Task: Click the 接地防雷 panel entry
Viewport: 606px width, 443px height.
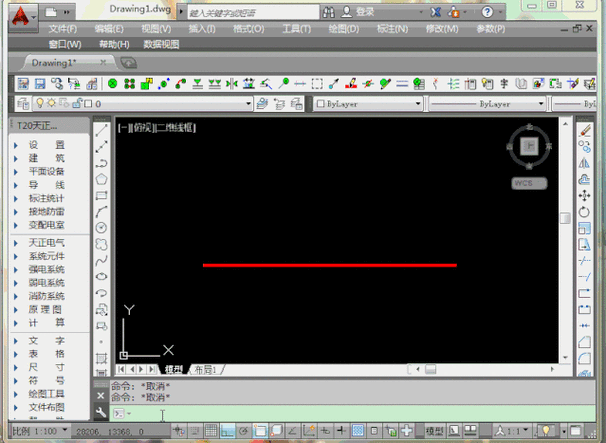Action: pyautogui.click(x=46, y=212)
